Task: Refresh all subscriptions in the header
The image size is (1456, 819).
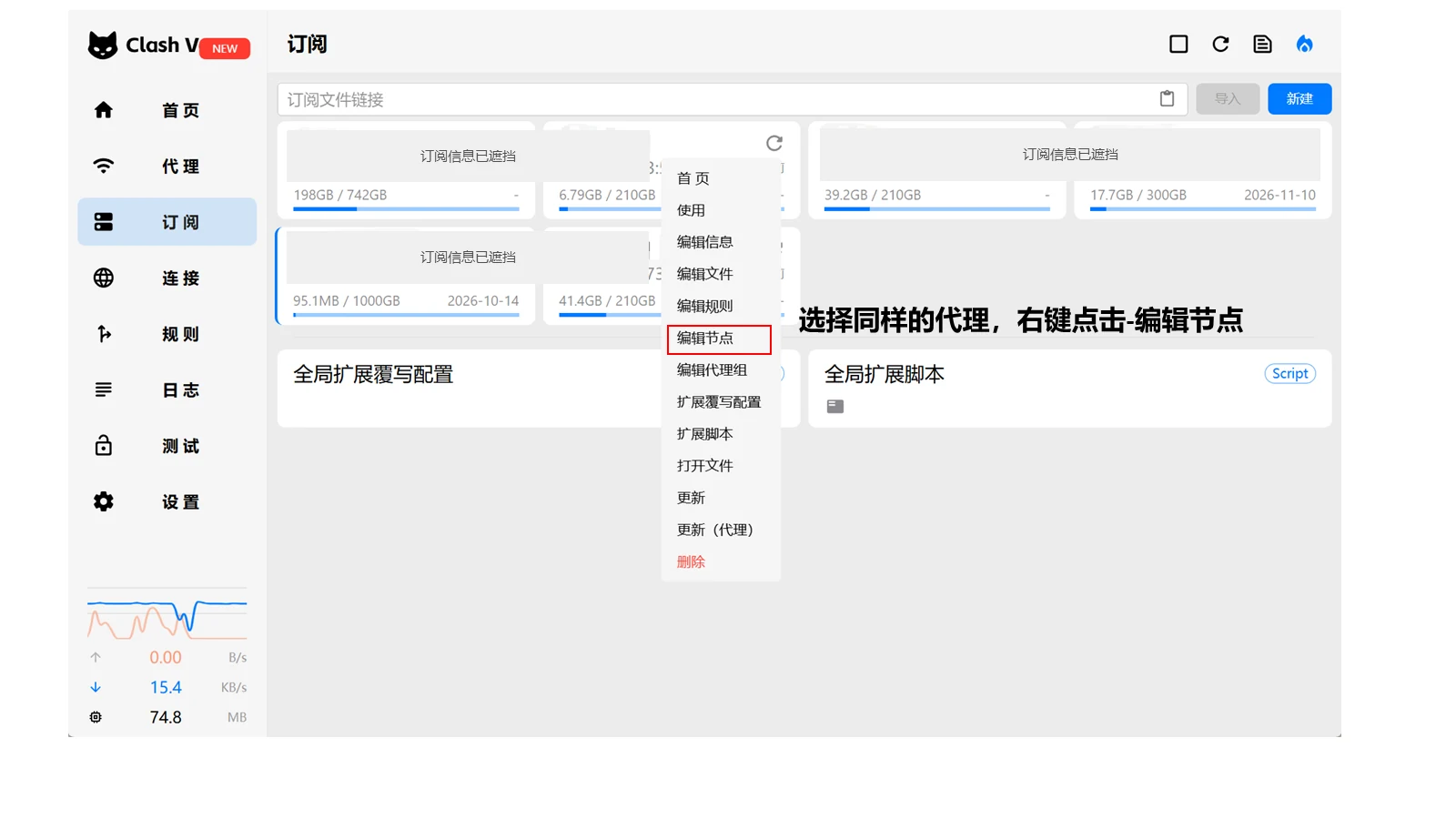Action: 1220,44
